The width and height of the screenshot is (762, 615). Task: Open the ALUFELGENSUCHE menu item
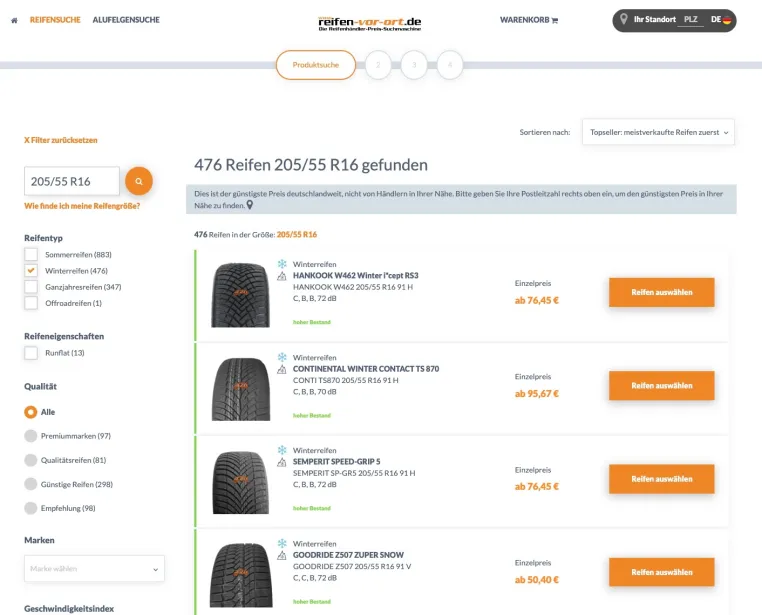point(126,20)
